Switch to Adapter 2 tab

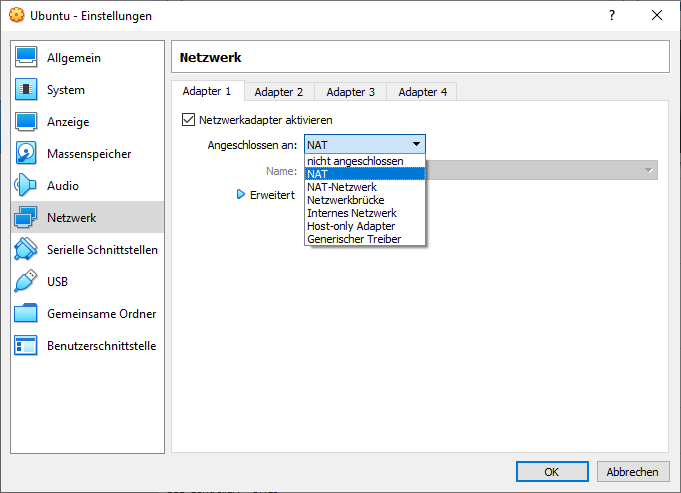[279, 92]
